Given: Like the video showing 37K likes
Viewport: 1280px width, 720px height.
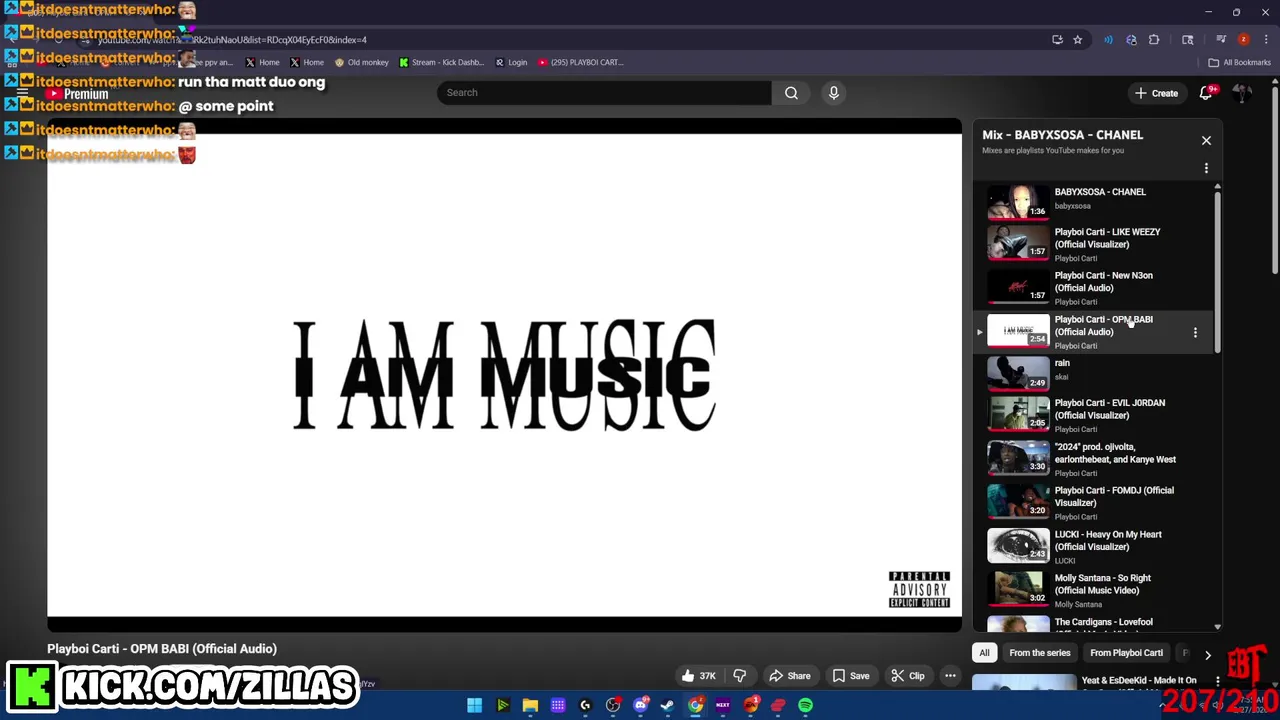Looking at the screenshot, I should point(699,676).
